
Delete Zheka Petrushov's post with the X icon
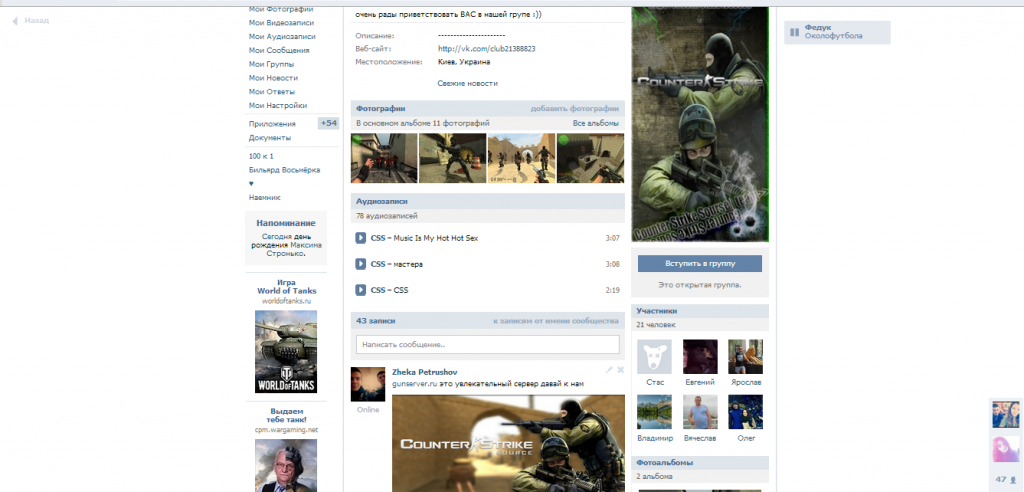[x=620, y=370]
